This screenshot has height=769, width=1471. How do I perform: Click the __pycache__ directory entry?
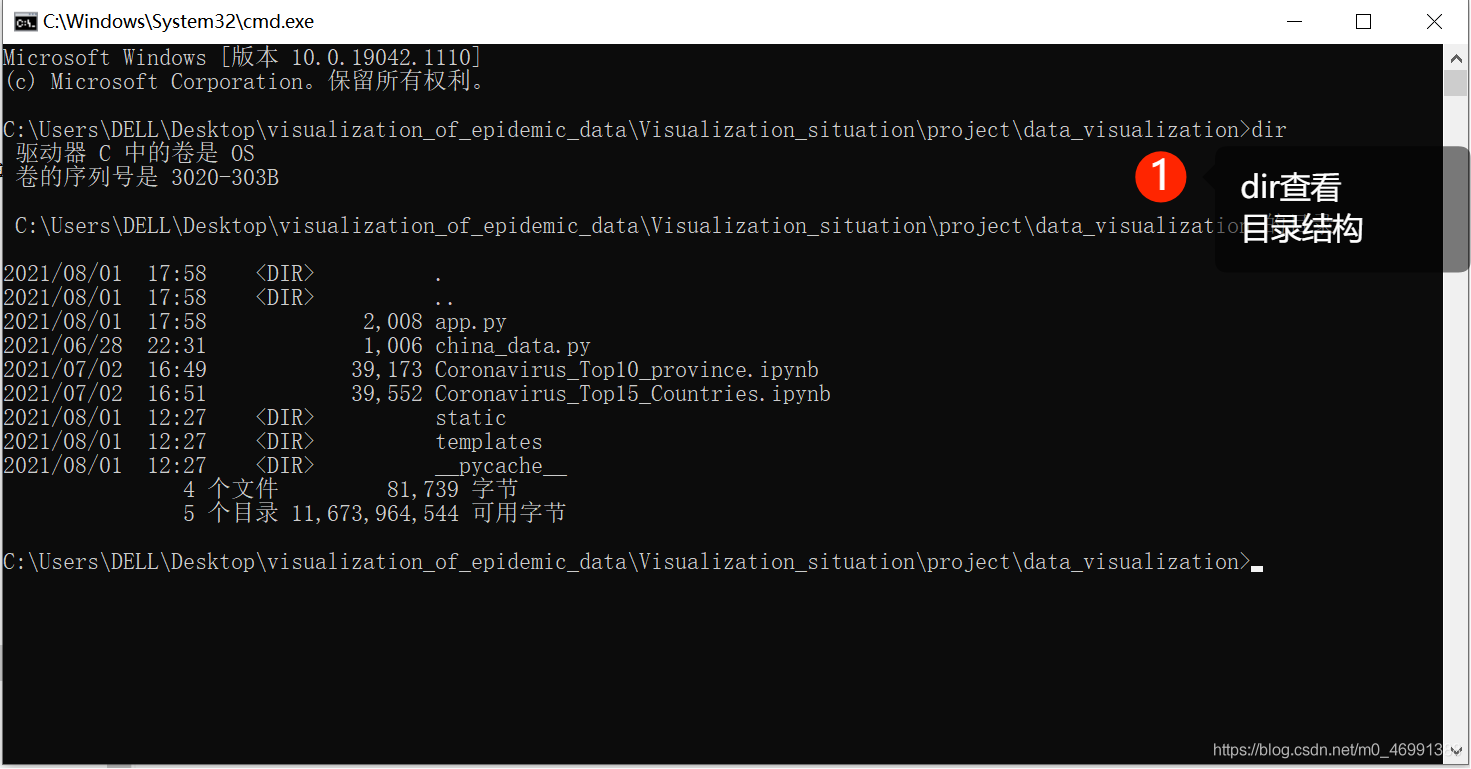point(501,466)
